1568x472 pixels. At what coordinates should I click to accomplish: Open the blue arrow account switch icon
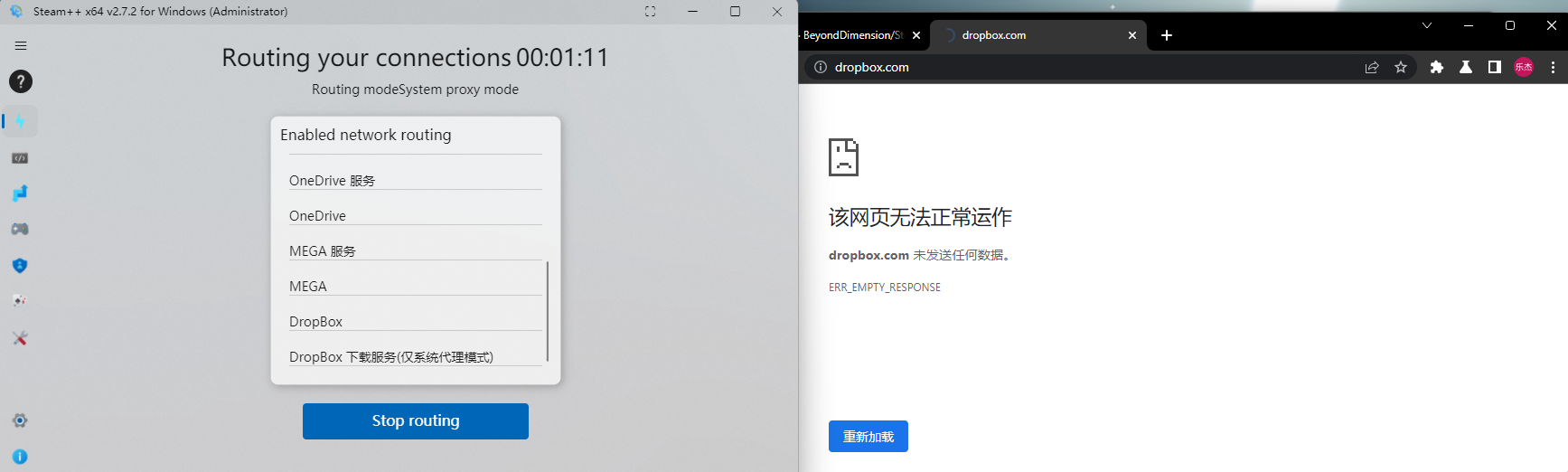(x=20, y=194)
